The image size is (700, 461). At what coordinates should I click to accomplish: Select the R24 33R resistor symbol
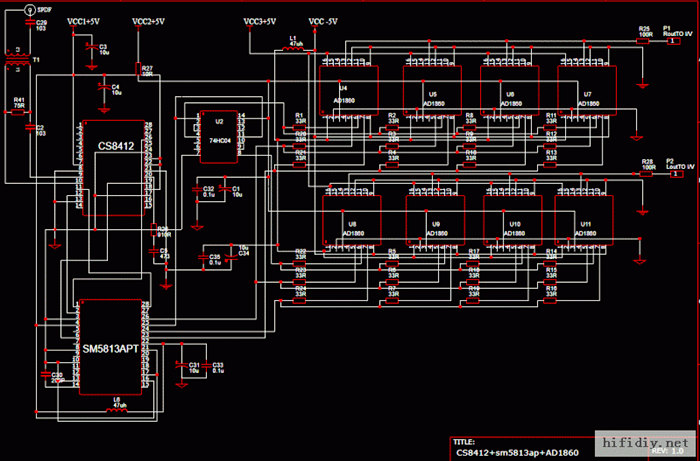pyautogui.click(x=299, y=301)
